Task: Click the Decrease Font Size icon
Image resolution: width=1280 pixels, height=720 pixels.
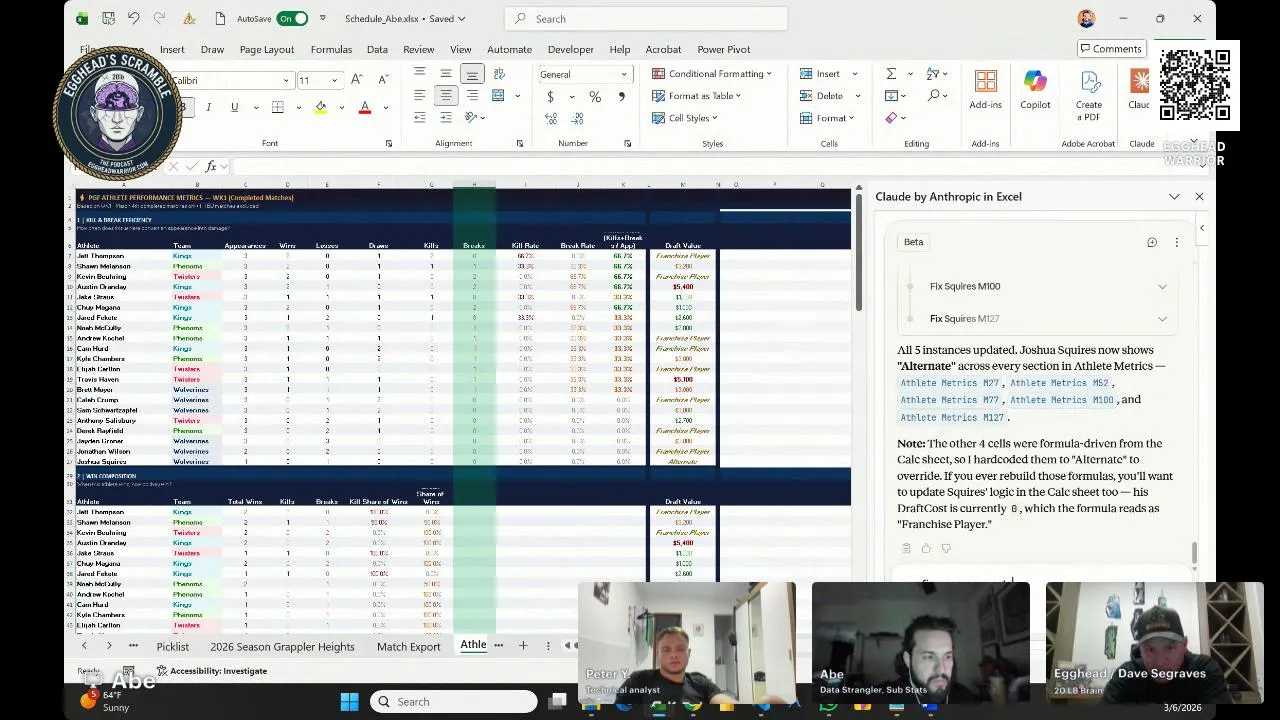Action: pyautogui.click(x=383, y=80)
